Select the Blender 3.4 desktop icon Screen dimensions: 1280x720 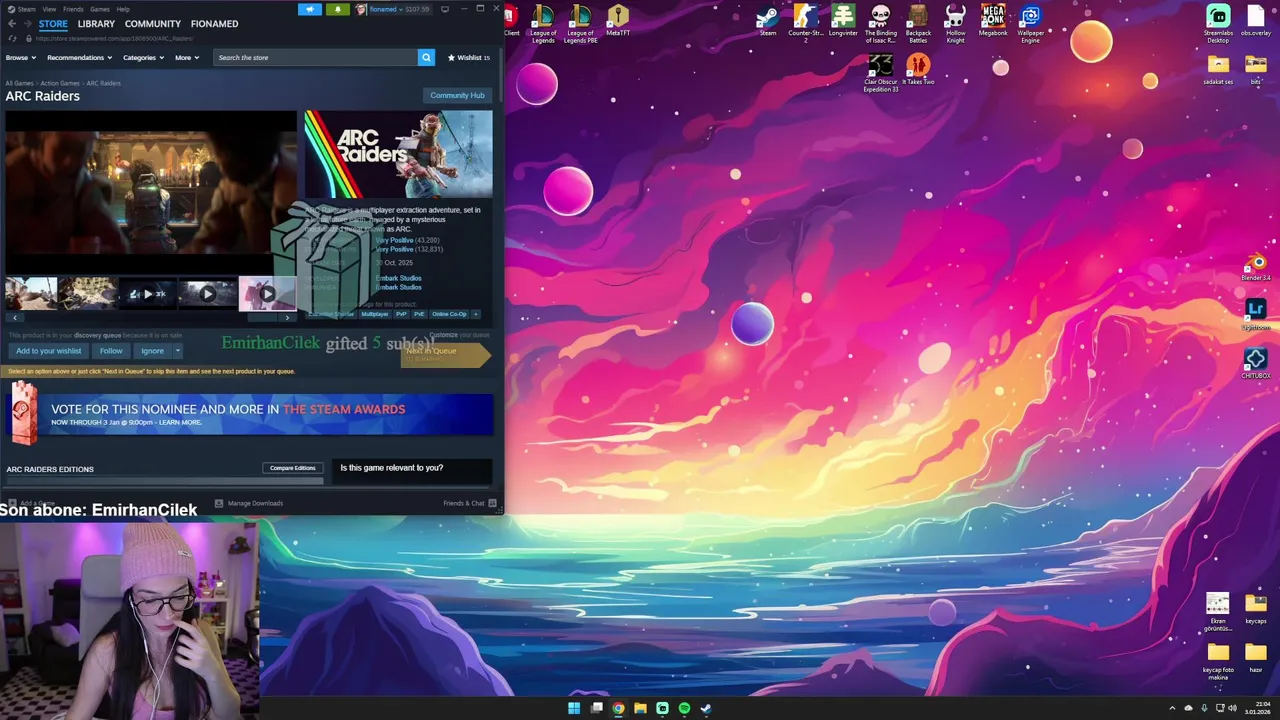click(1256, 267)
